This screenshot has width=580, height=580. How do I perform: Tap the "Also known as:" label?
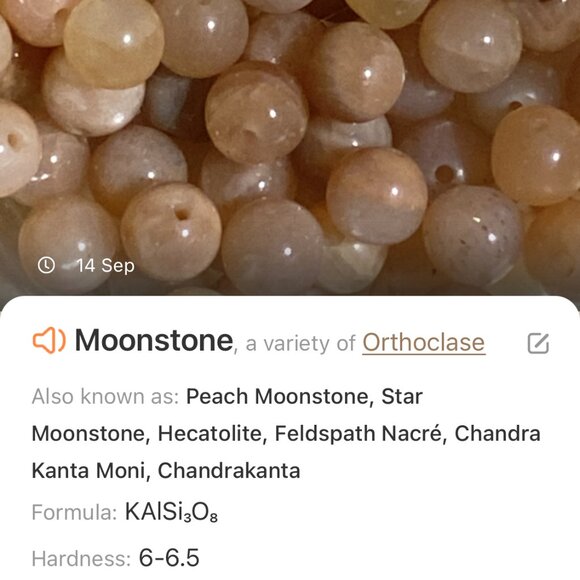pos(105,397)
